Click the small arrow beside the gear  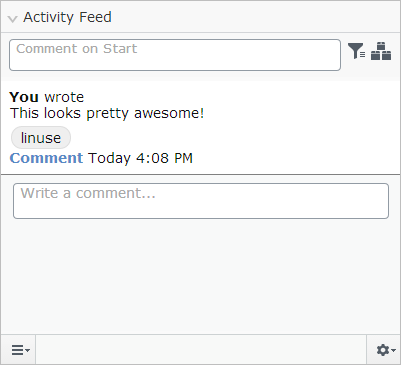point(394,350)
